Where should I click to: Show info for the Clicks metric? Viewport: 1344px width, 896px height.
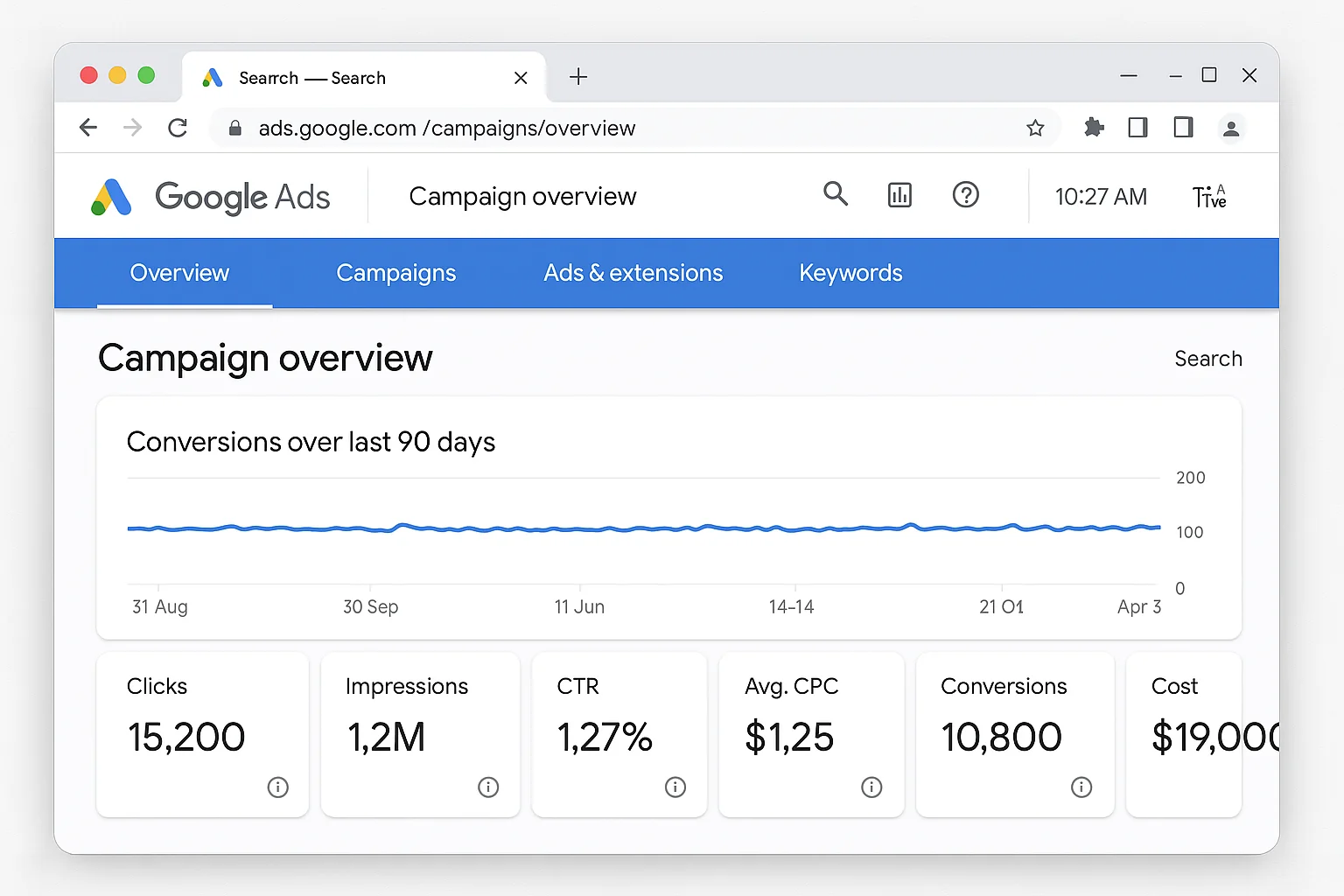coord(277,787)
